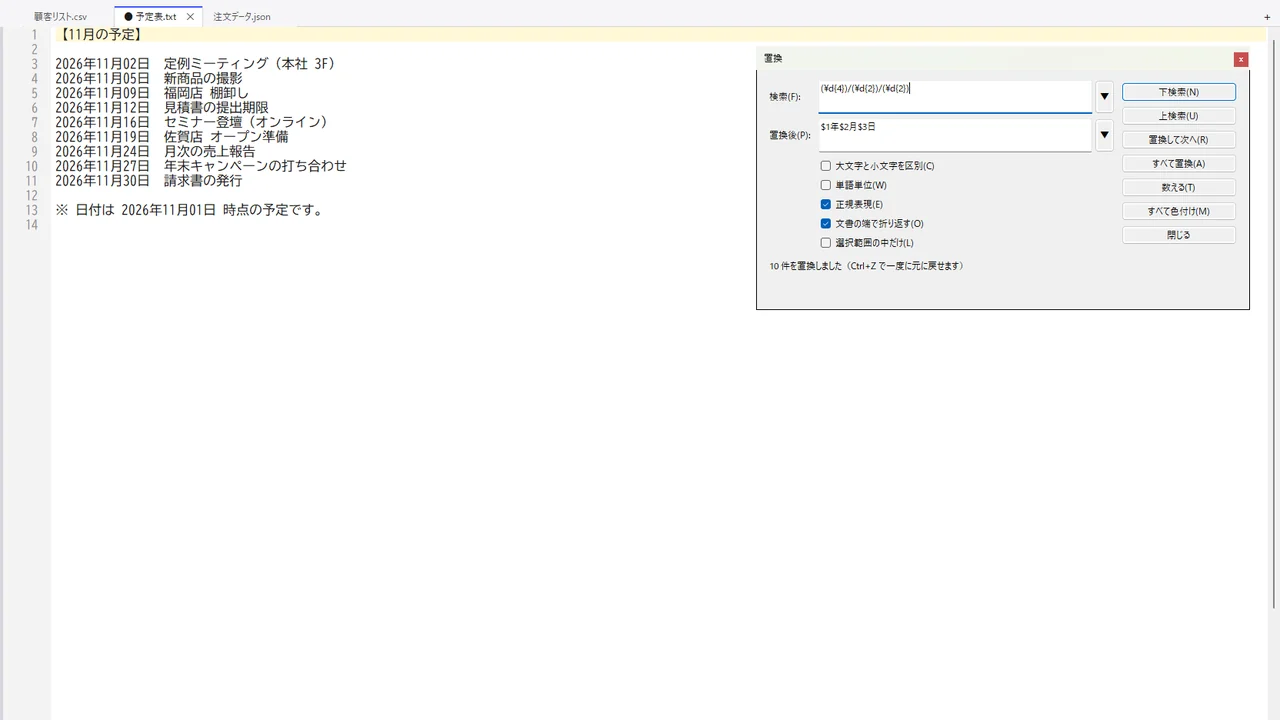Viewport: 1280px width, 720px height.
Task: Switch to the 顧客リスト.csv tab
Action: click(60, 17)
